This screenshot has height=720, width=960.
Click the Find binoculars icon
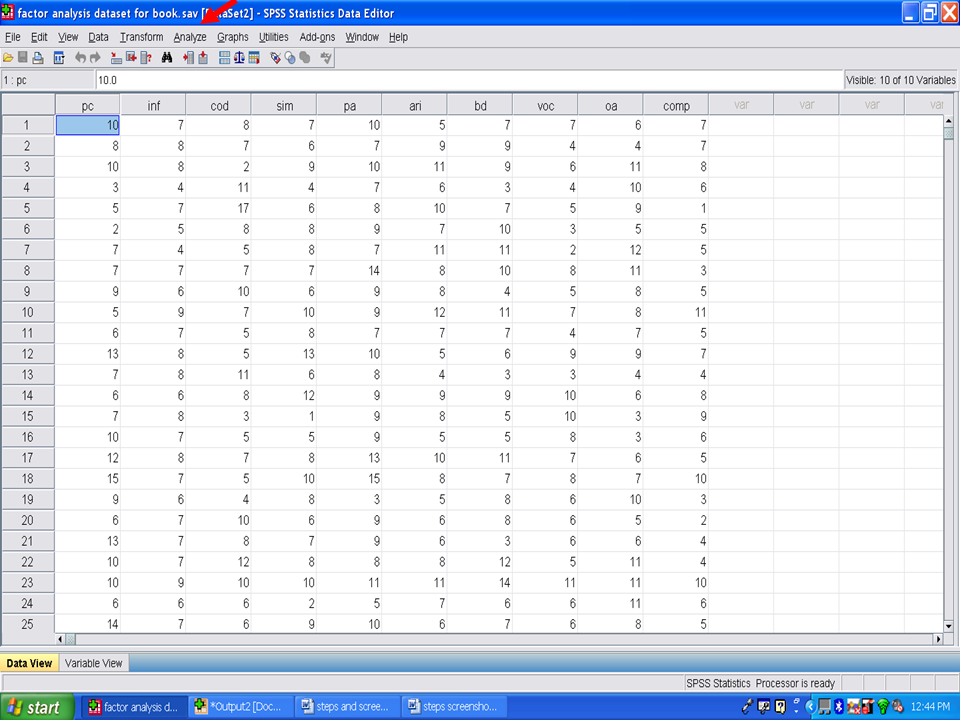pyautogui.click(x=167, y=58)
